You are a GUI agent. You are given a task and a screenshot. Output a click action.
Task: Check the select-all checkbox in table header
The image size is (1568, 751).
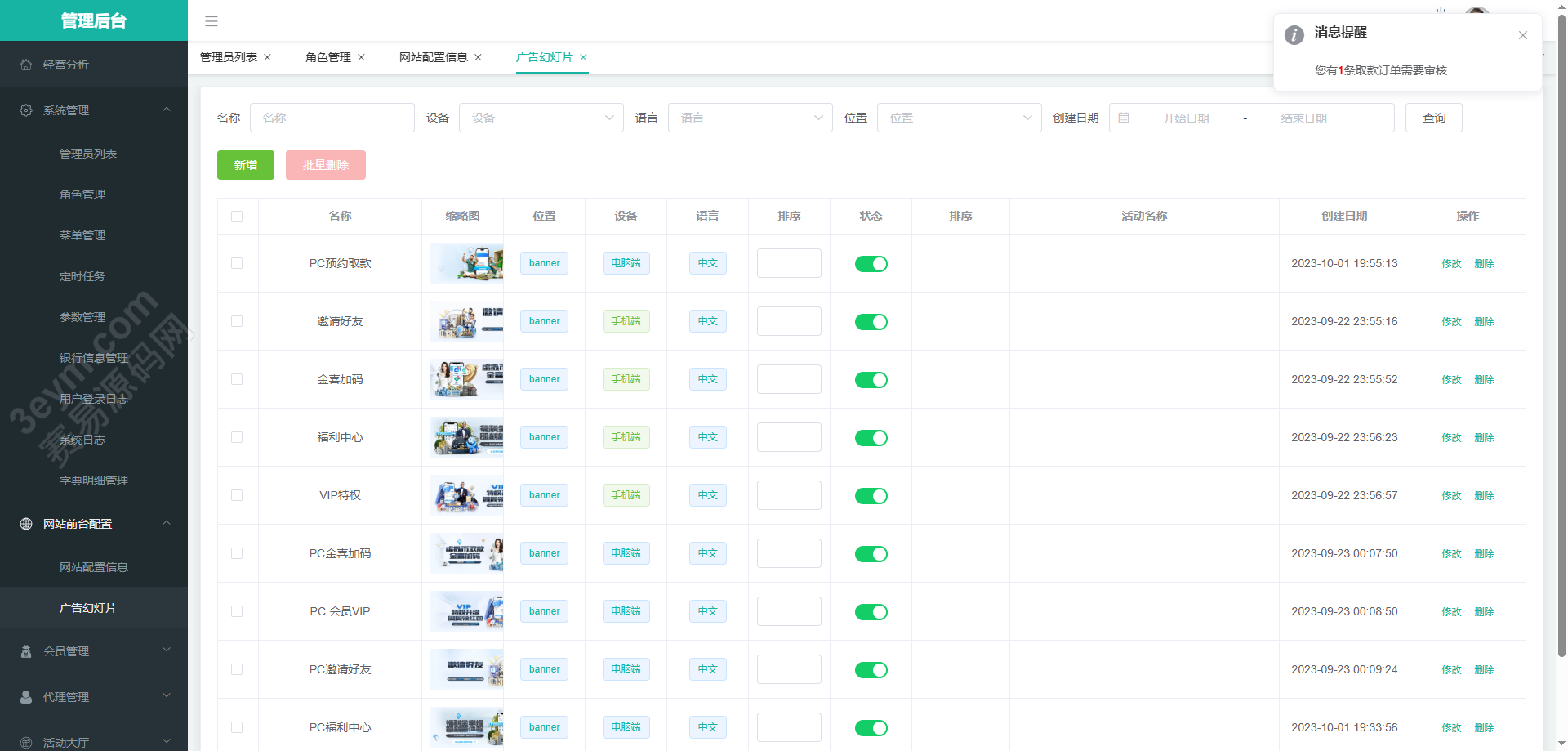[x=237, y=217]
